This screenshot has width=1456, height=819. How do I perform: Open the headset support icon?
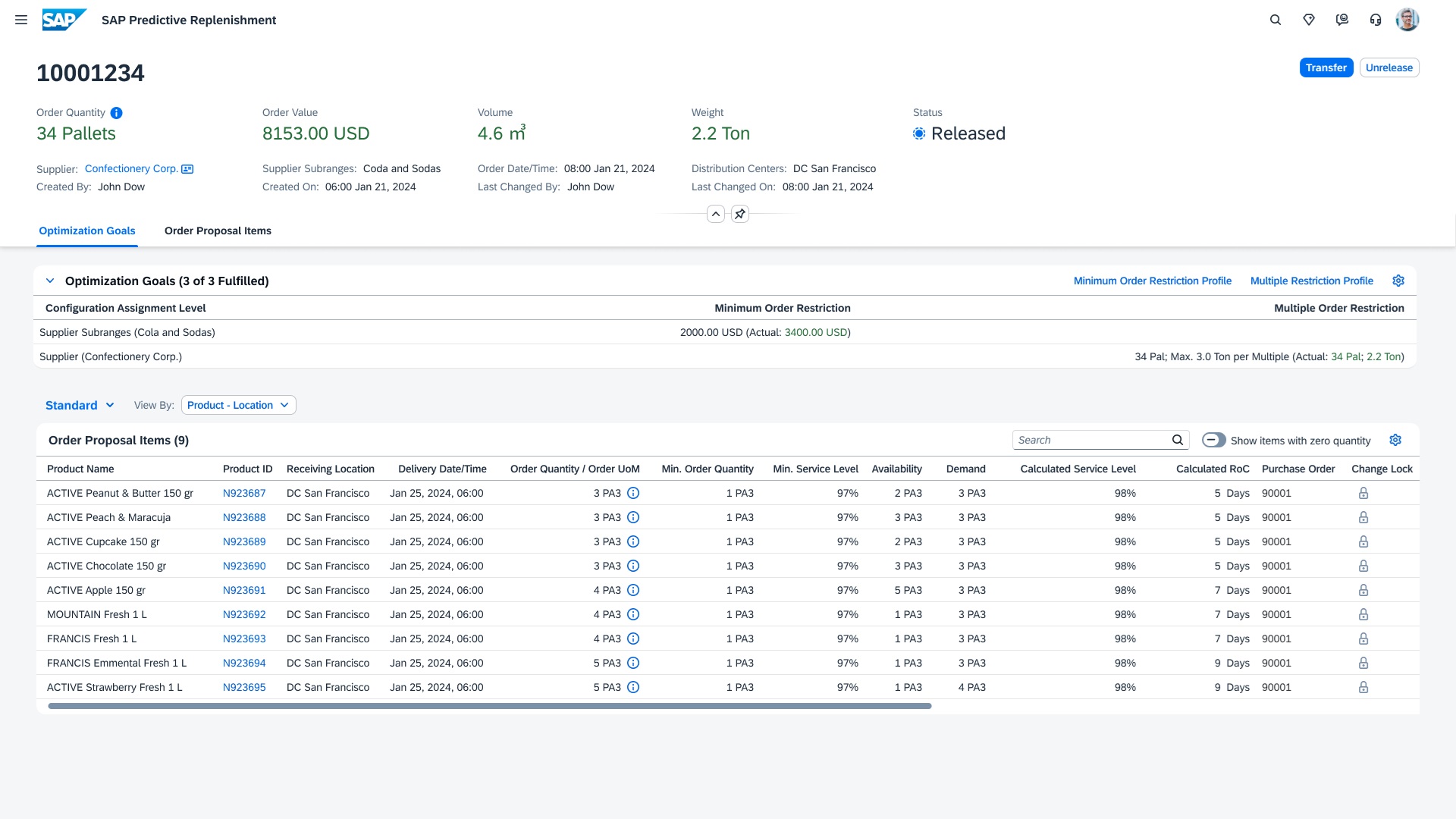pos(1376,20)
